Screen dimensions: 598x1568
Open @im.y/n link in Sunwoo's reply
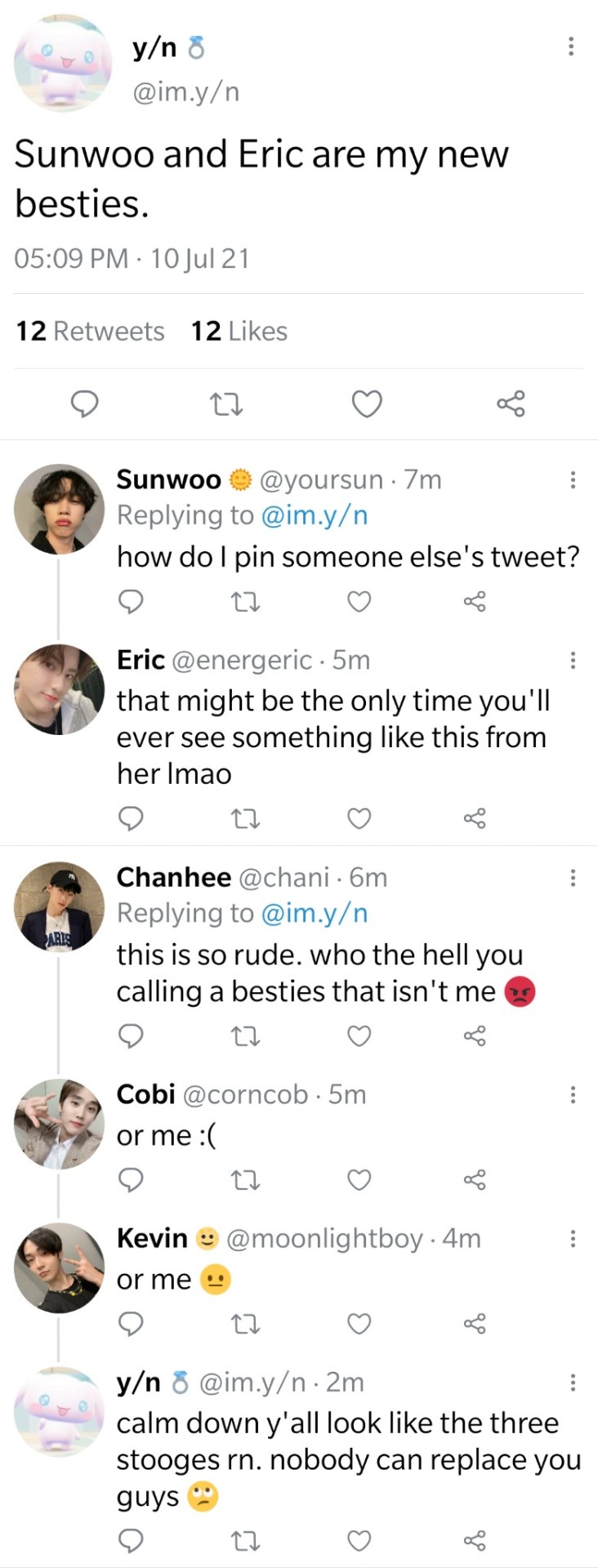point(314,515)
